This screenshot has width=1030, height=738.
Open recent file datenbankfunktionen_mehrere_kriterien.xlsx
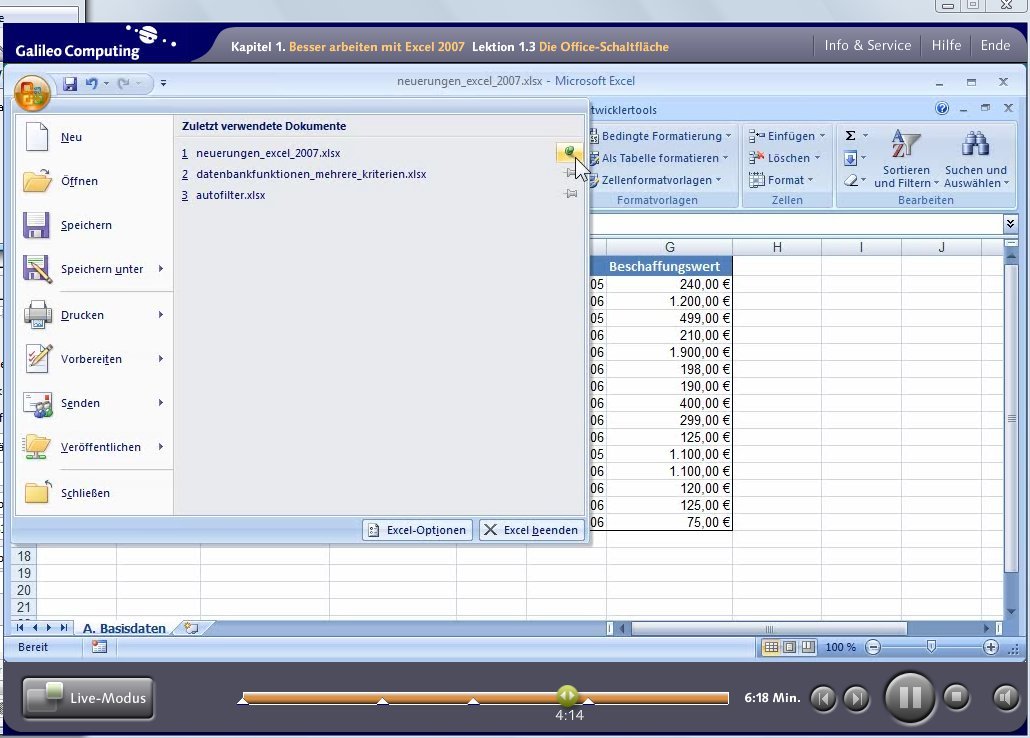311,174
